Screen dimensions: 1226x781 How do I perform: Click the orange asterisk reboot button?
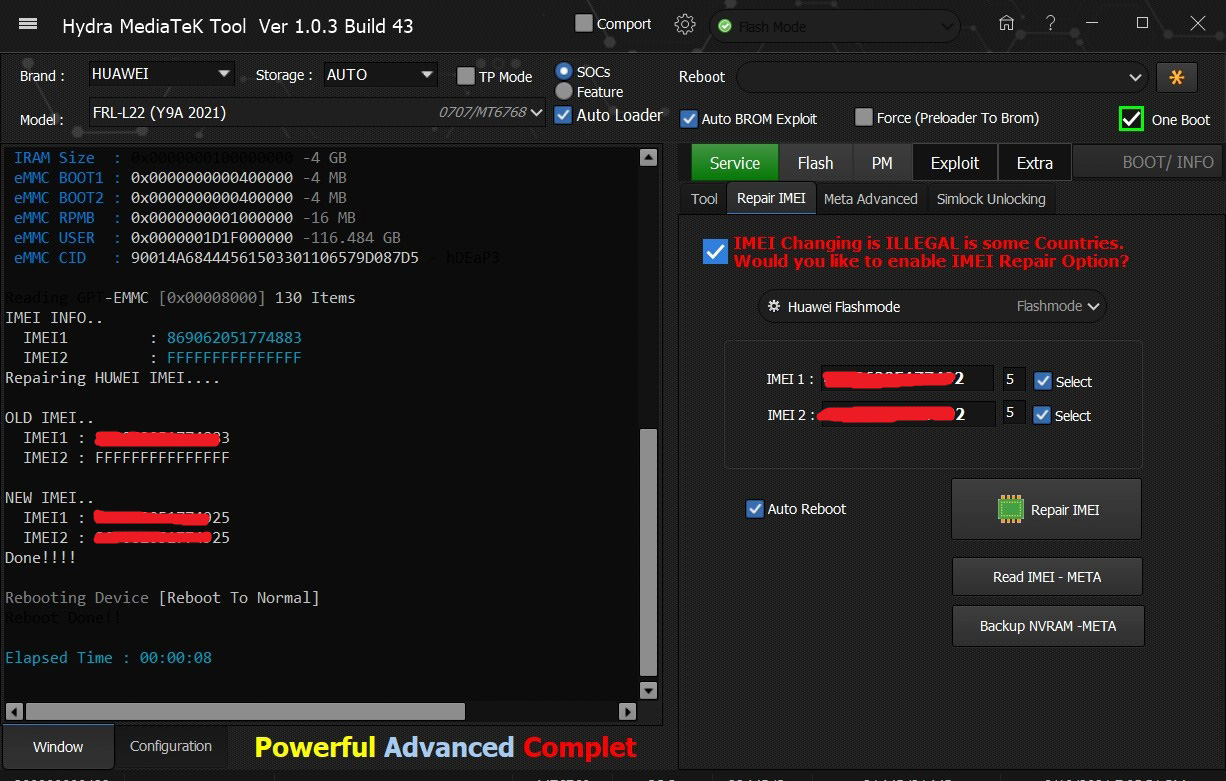1176,77
